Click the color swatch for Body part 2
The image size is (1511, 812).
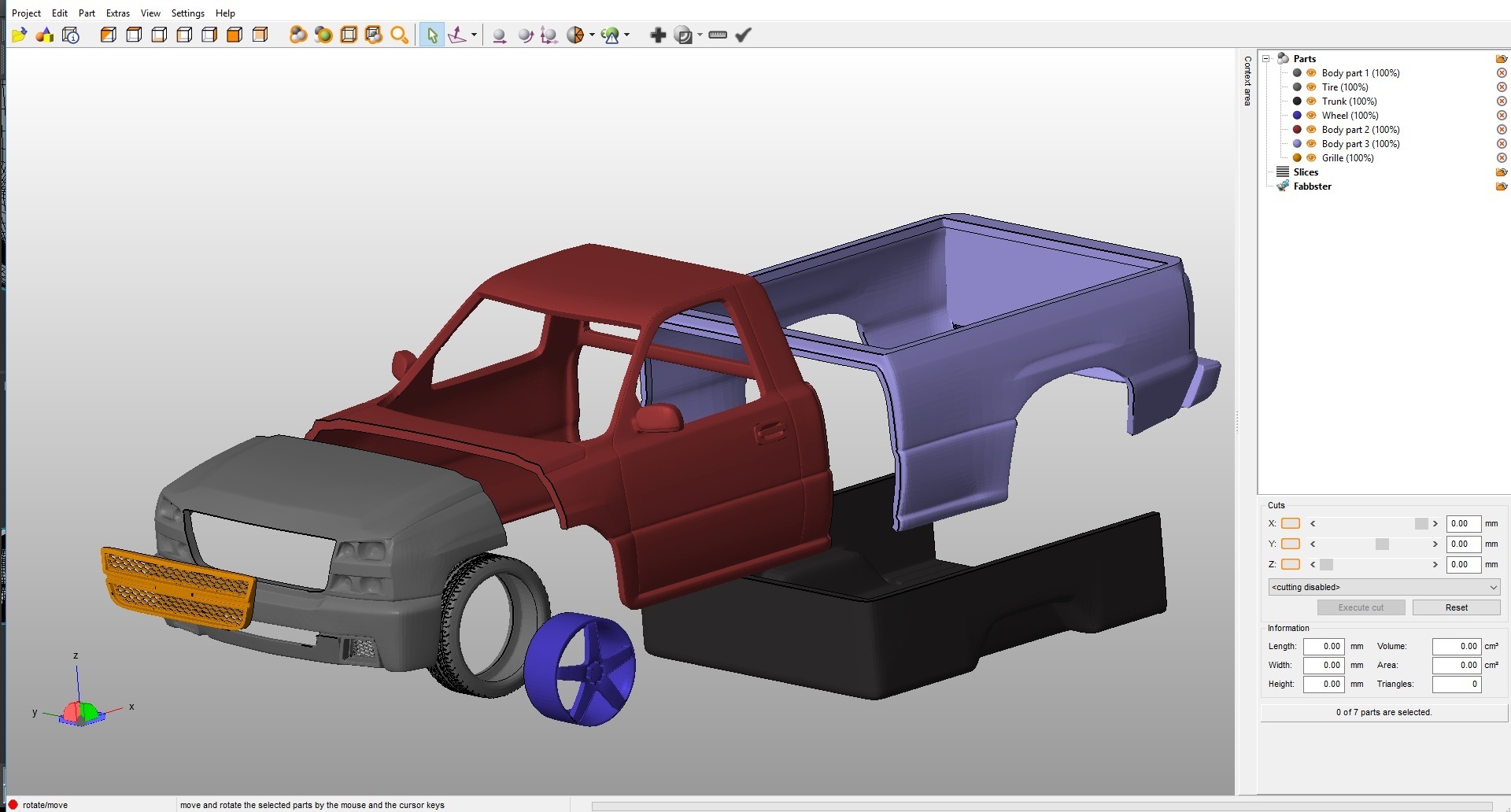[1297, 130]
